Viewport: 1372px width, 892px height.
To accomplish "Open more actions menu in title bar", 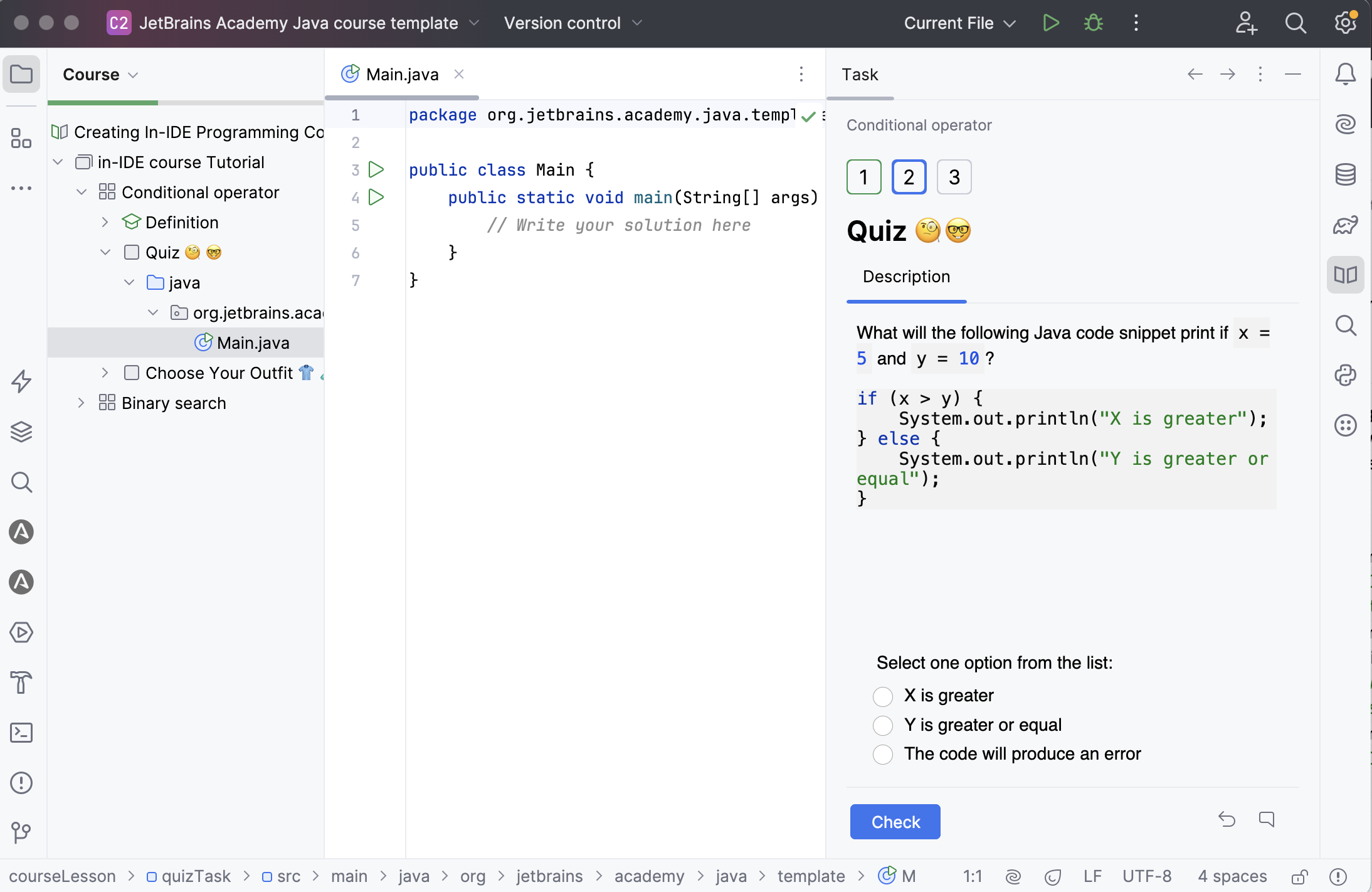I will point(1136,23).
